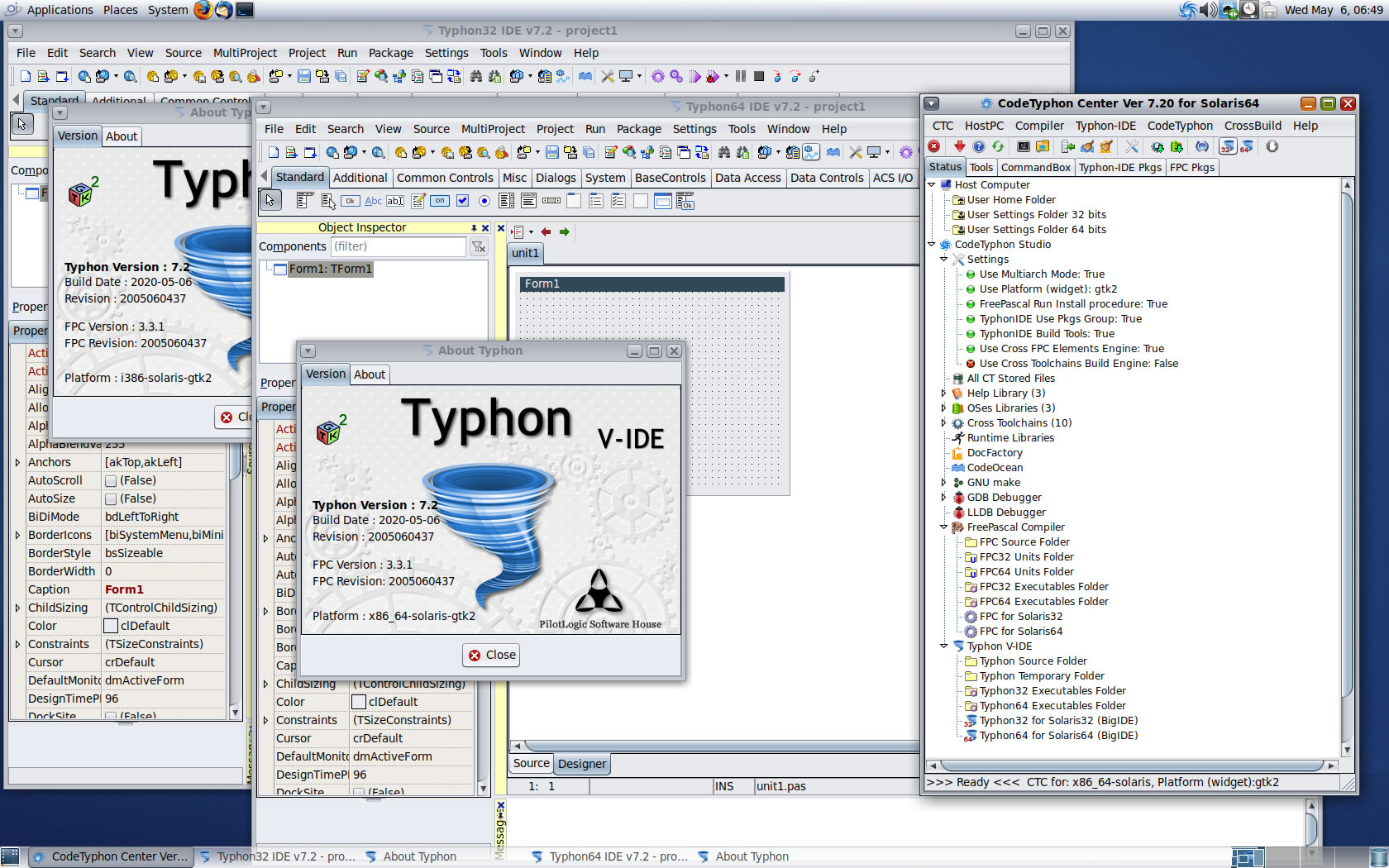Screen dimensions: 1389x868
Task: Select the TToggleBox (on) component icon
Action: point(440,201)
